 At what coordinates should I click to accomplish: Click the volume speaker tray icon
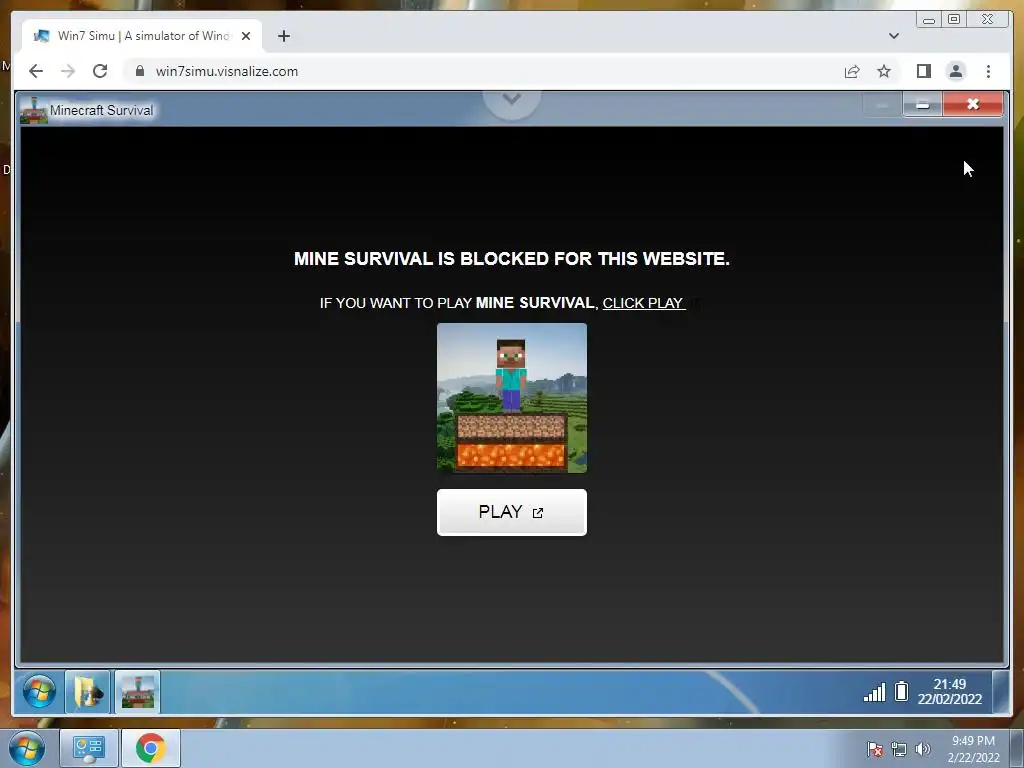923,749
